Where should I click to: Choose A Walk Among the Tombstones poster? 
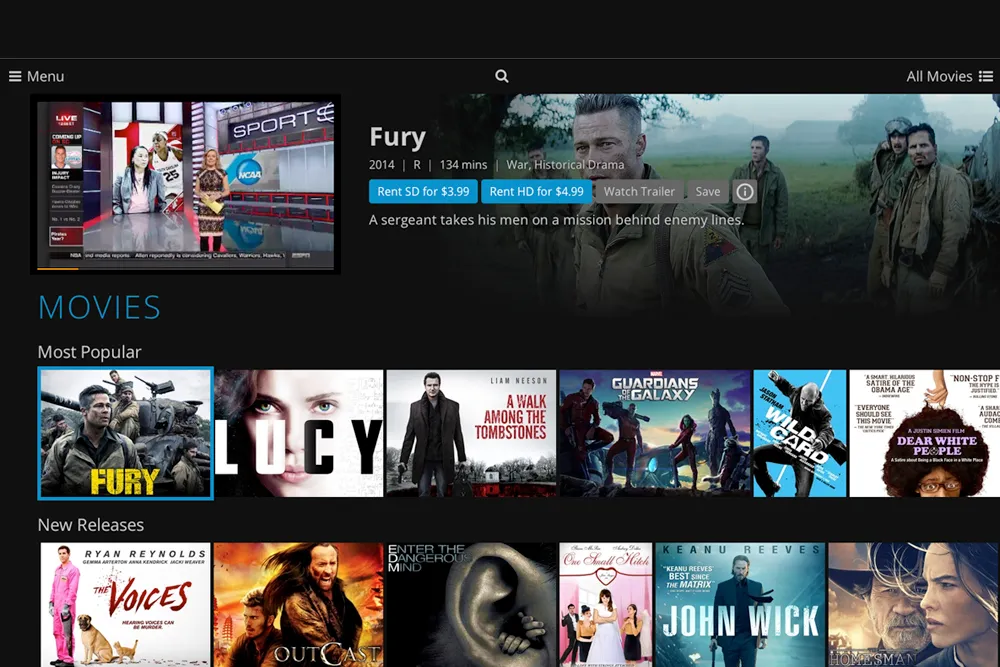click(x=471, y=433)
